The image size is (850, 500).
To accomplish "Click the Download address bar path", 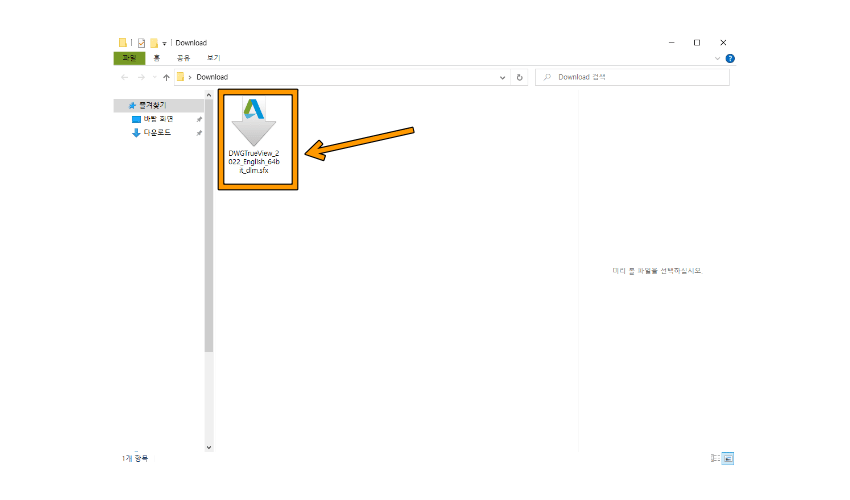I will coord(212,77).
